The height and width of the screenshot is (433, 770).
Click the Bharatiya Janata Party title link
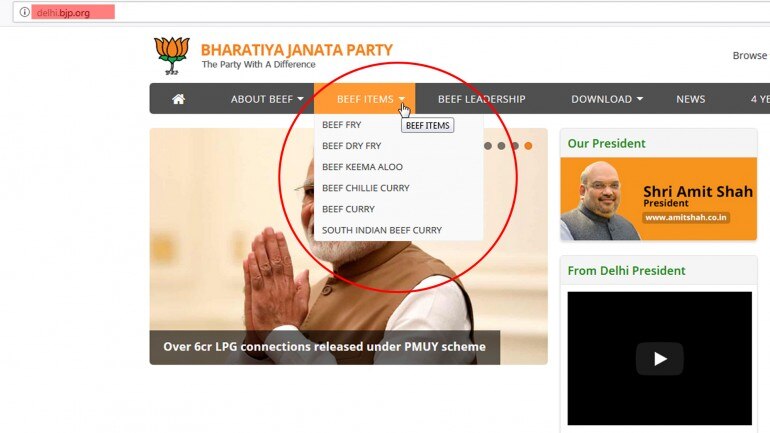point(297,50)
